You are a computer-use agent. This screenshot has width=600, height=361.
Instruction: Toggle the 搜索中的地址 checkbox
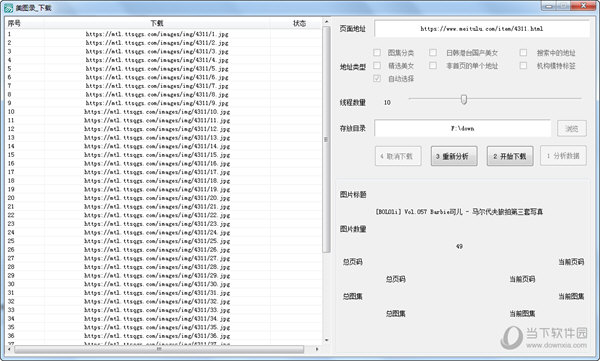coord(523,52)
